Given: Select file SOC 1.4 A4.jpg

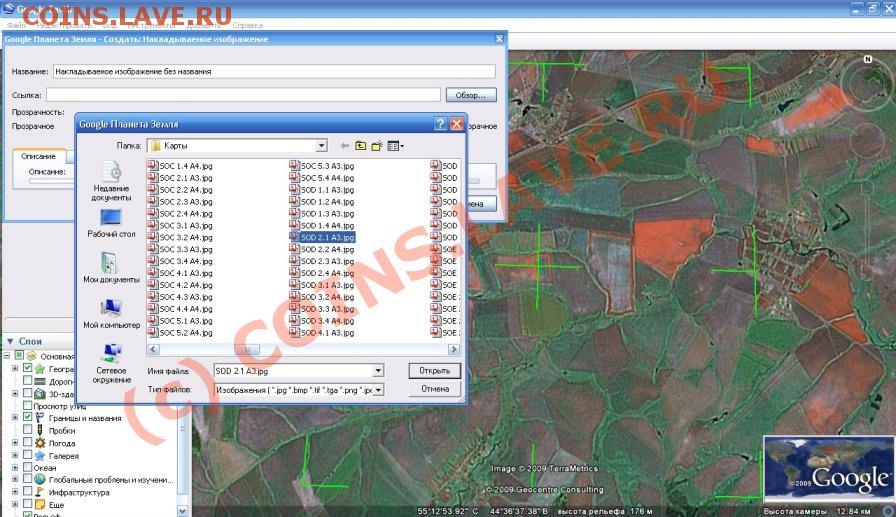Looking at the screenshot, I should click(x=180, y=166).
